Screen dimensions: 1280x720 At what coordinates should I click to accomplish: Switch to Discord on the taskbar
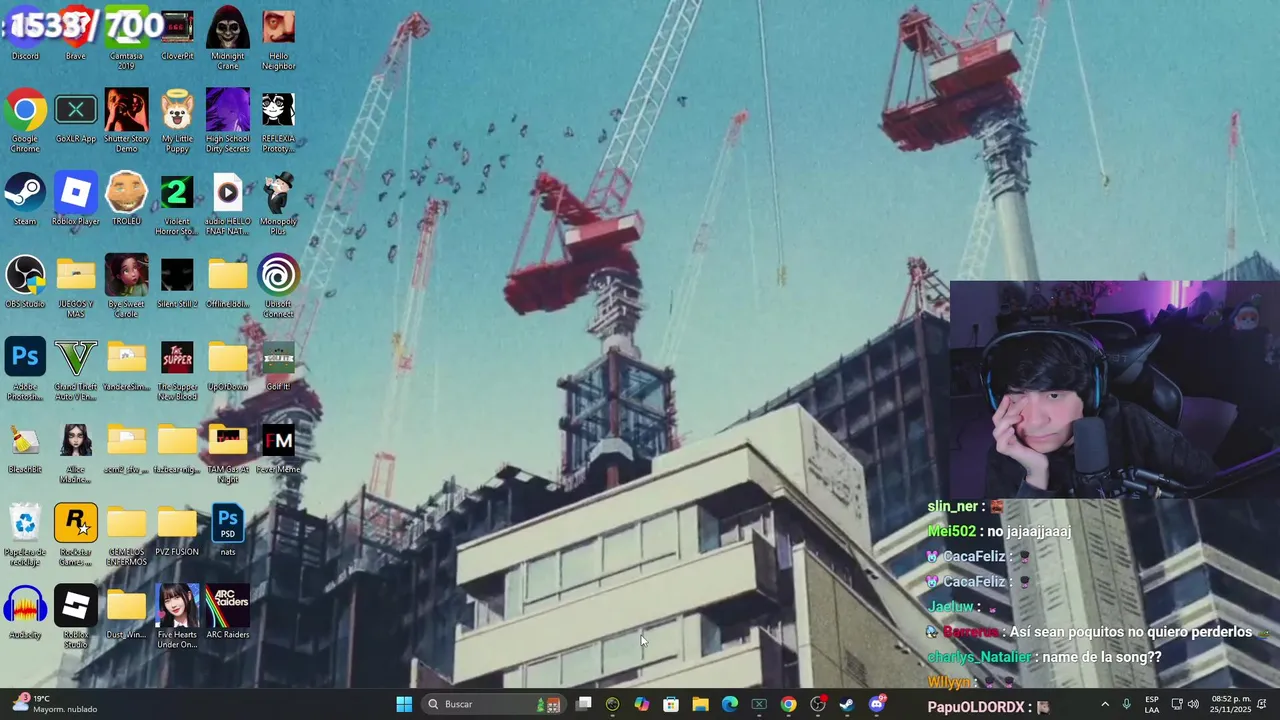click(x=877, y=704)
